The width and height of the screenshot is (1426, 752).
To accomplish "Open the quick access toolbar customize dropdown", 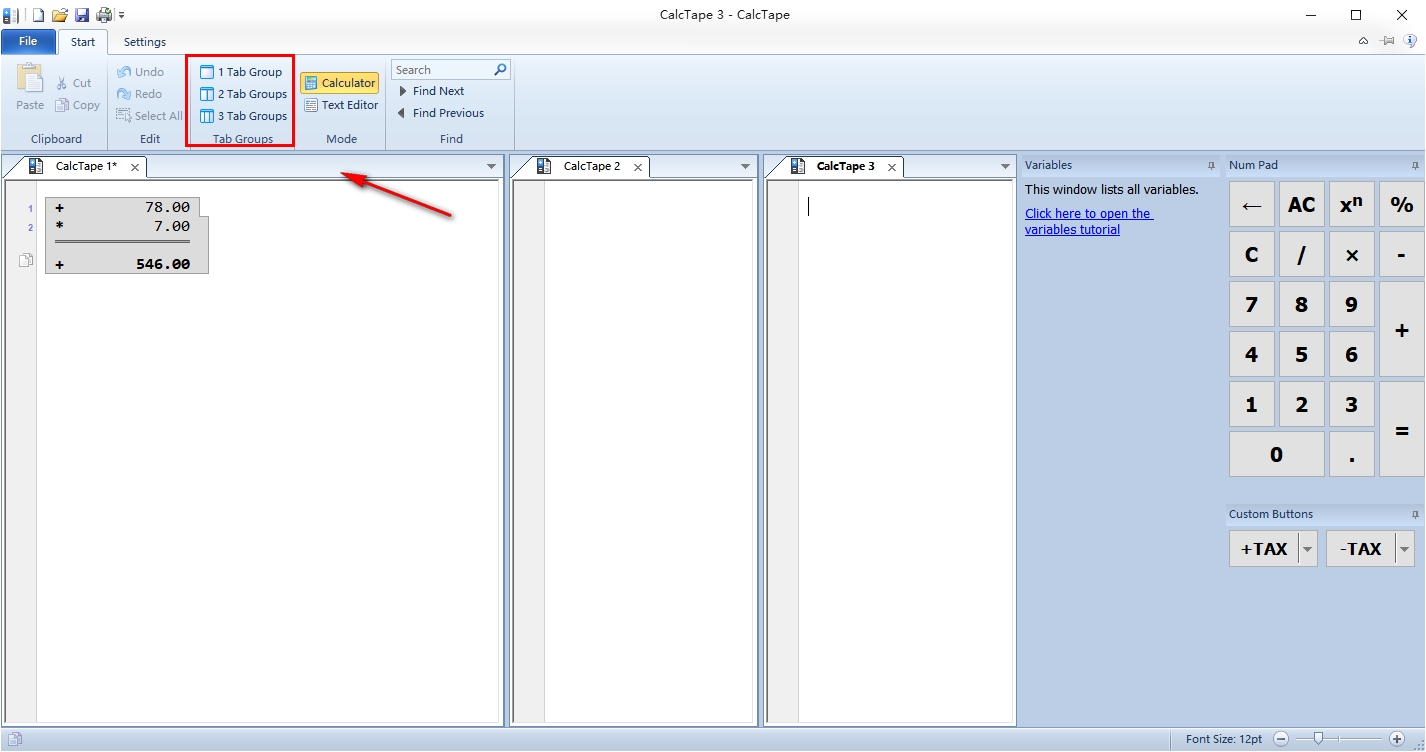I will (x=121, y=16).
